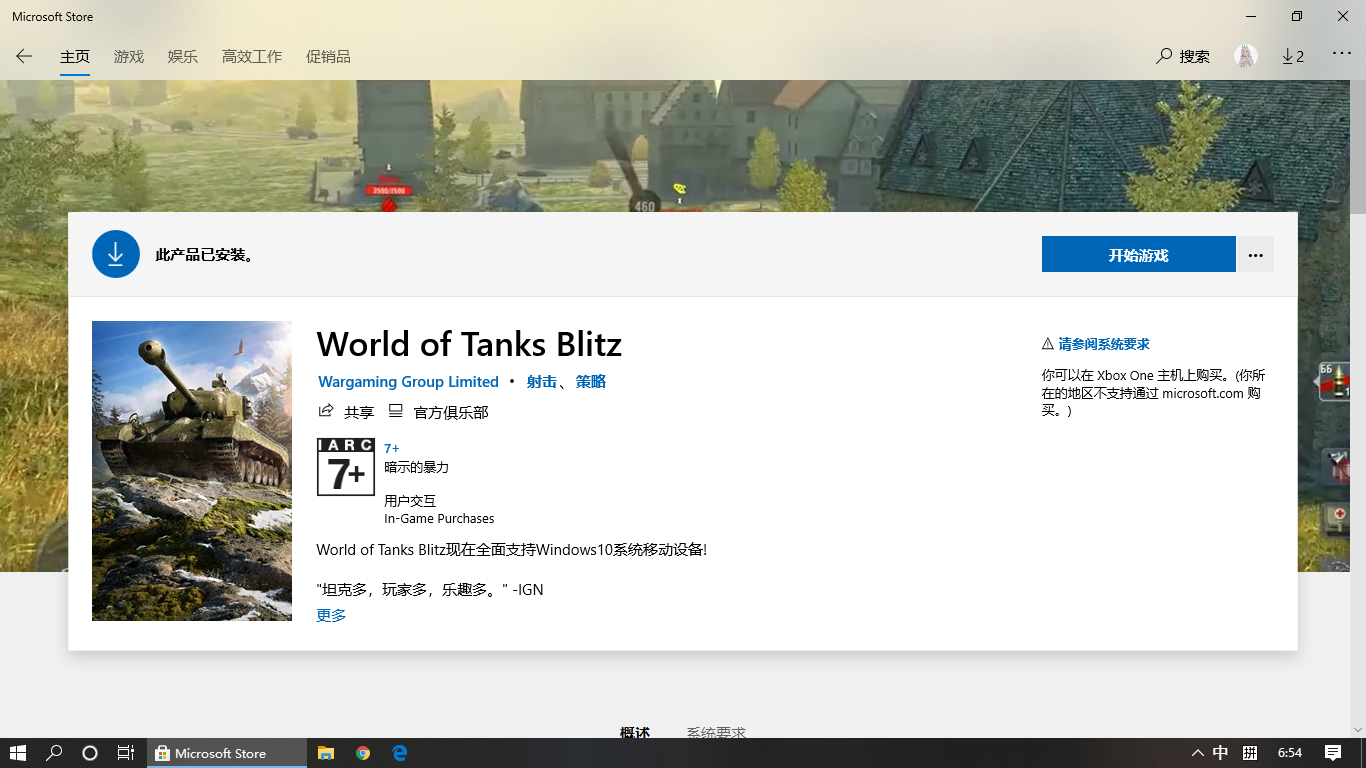Image resolution: width=1366 pixels, height=768 pixels.
Task: Switch to the 概述 section tab
Action: point(635,732)
